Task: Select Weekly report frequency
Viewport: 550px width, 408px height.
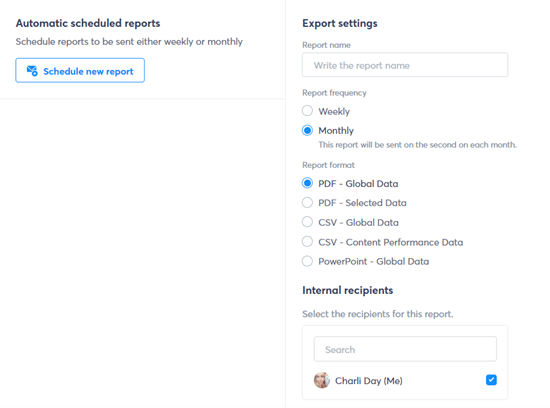Action: (x=307, y=111)
